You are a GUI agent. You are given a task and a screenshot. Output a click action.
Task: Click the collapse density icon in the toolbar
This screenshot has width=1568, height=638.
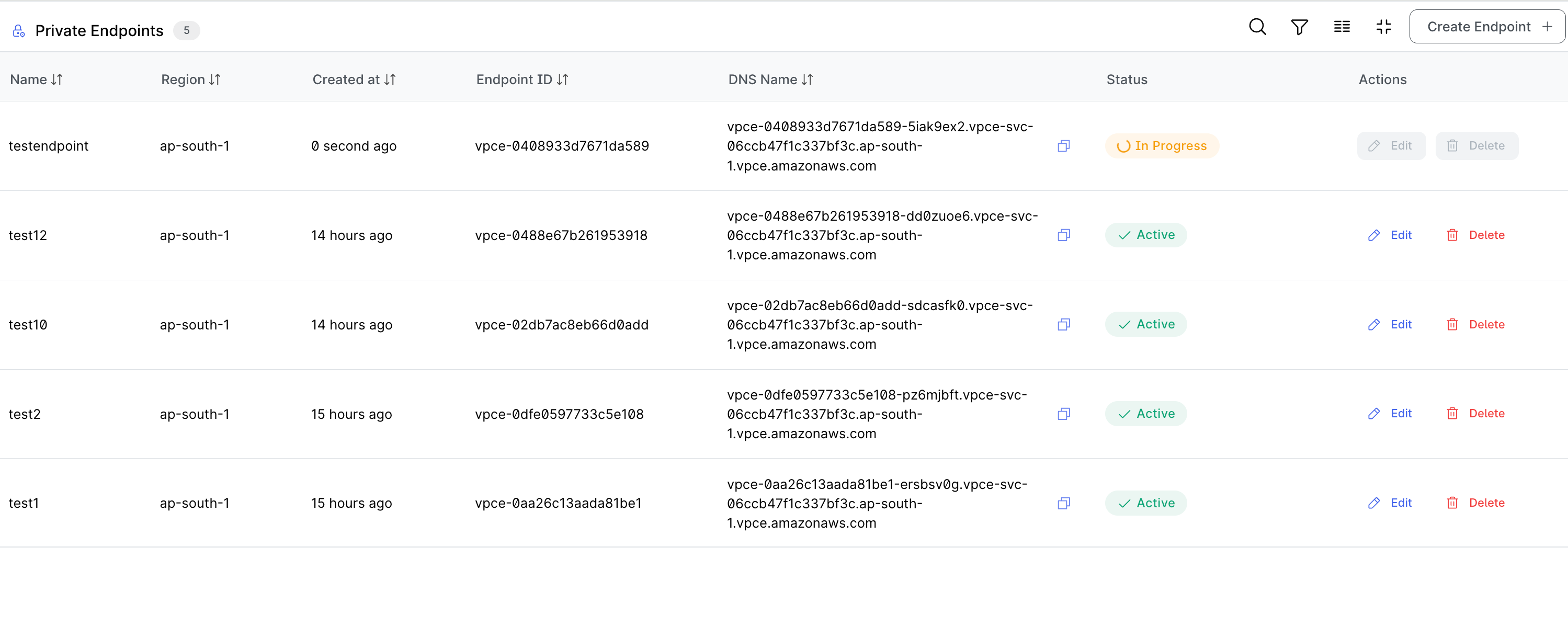click(x=1383, y=27)
